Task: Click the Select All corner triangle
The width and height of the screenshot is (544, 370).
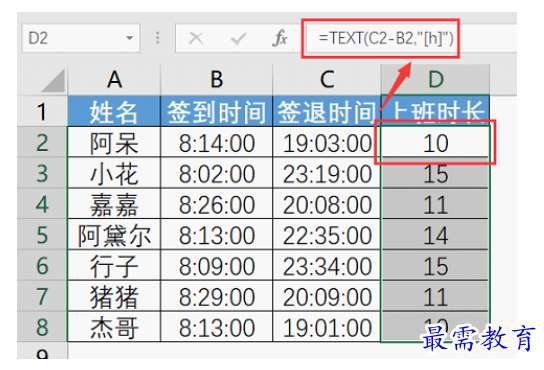Action: coord(53,81)
